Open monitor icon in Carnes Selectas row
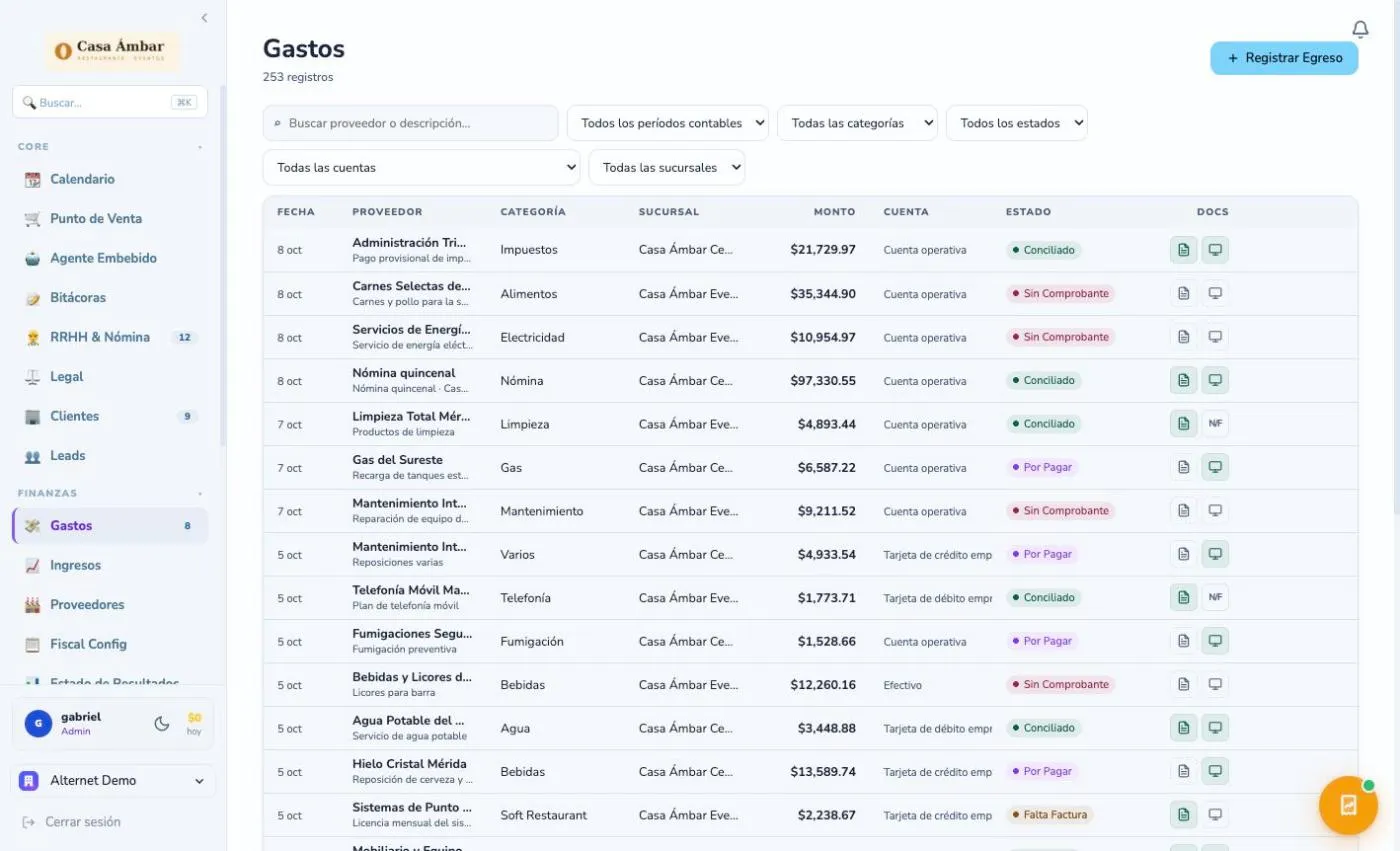Viewport: 1400px width, 851px height. click(1215, 294)
